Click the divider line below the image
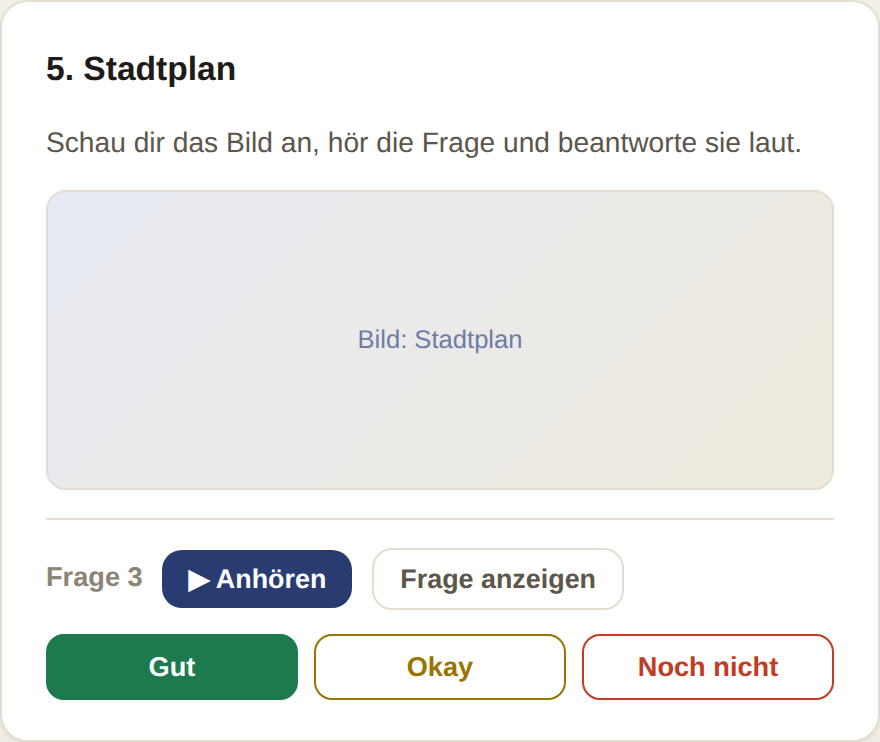This screenshot has width=880, height=742. [440, 519]
